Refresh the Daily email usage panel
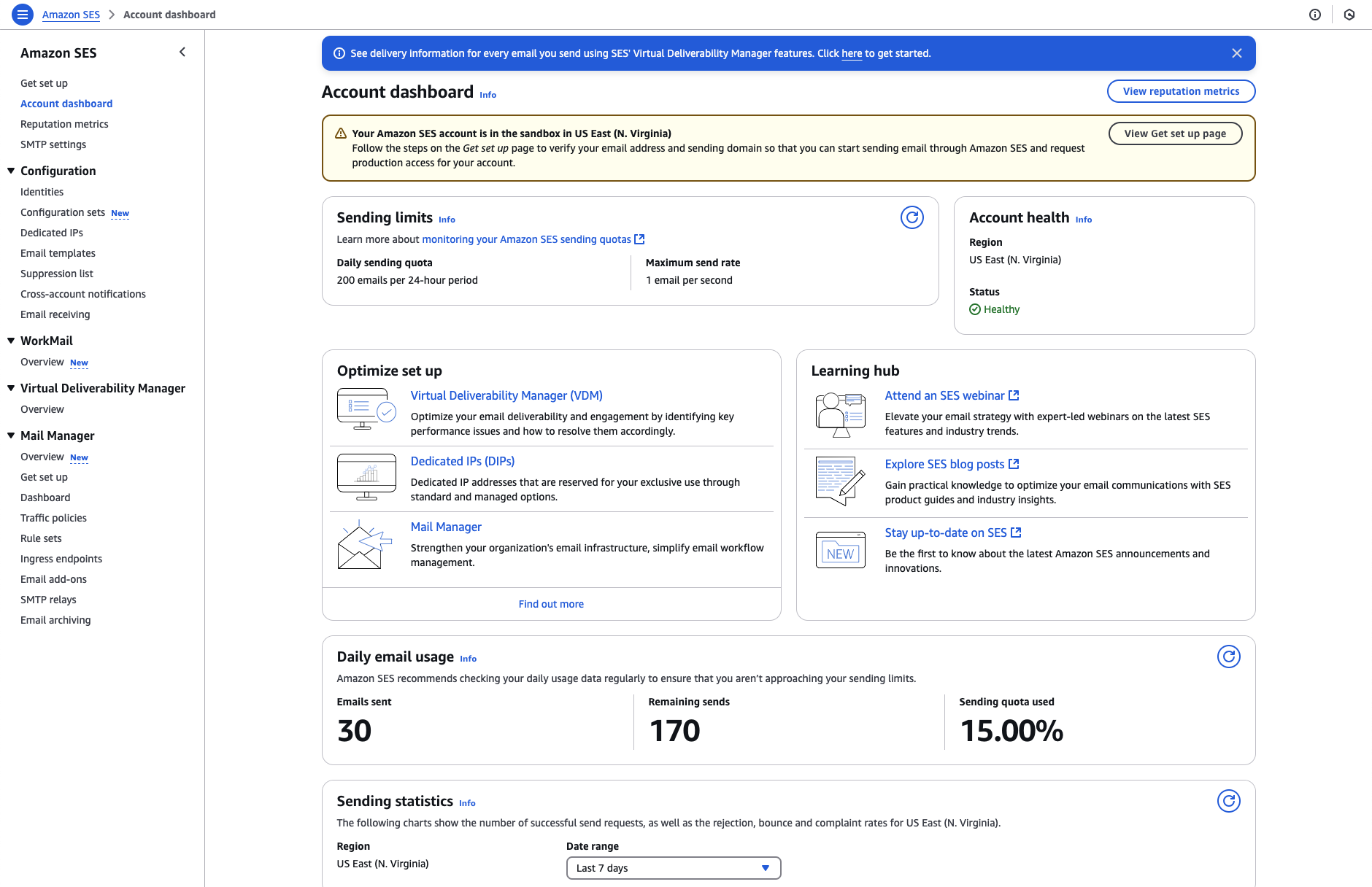The height and width of the screenshot is (887, 1372). 1229,656
